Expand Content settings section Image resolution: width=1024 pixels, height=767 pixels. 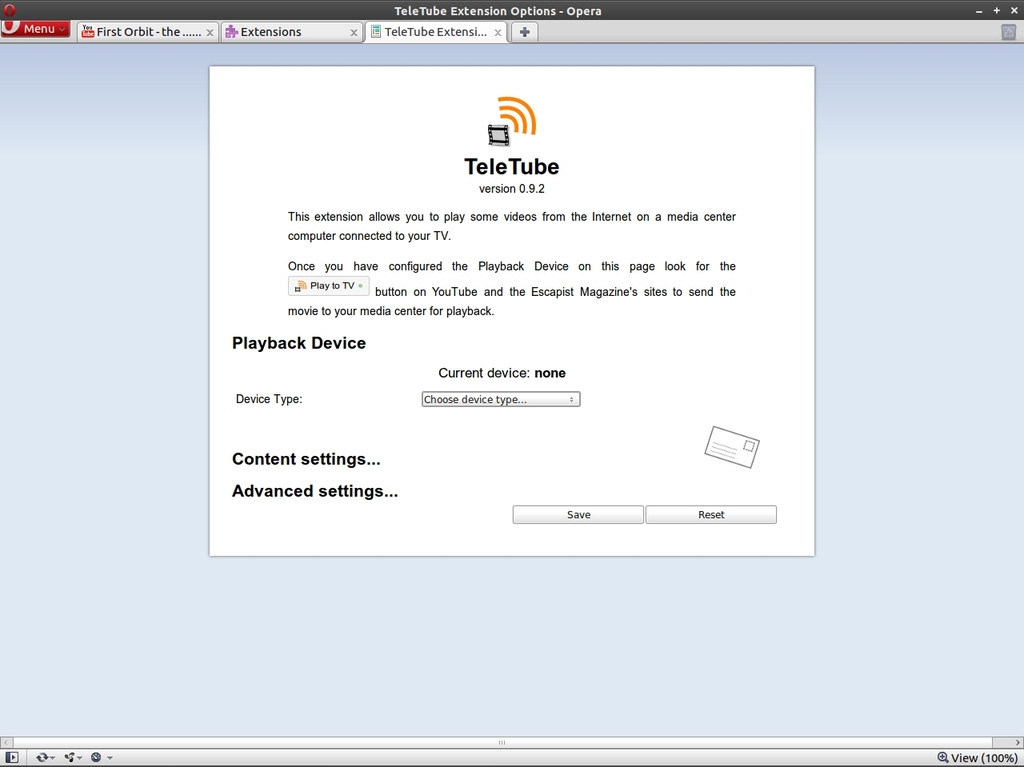click(306, 459)
